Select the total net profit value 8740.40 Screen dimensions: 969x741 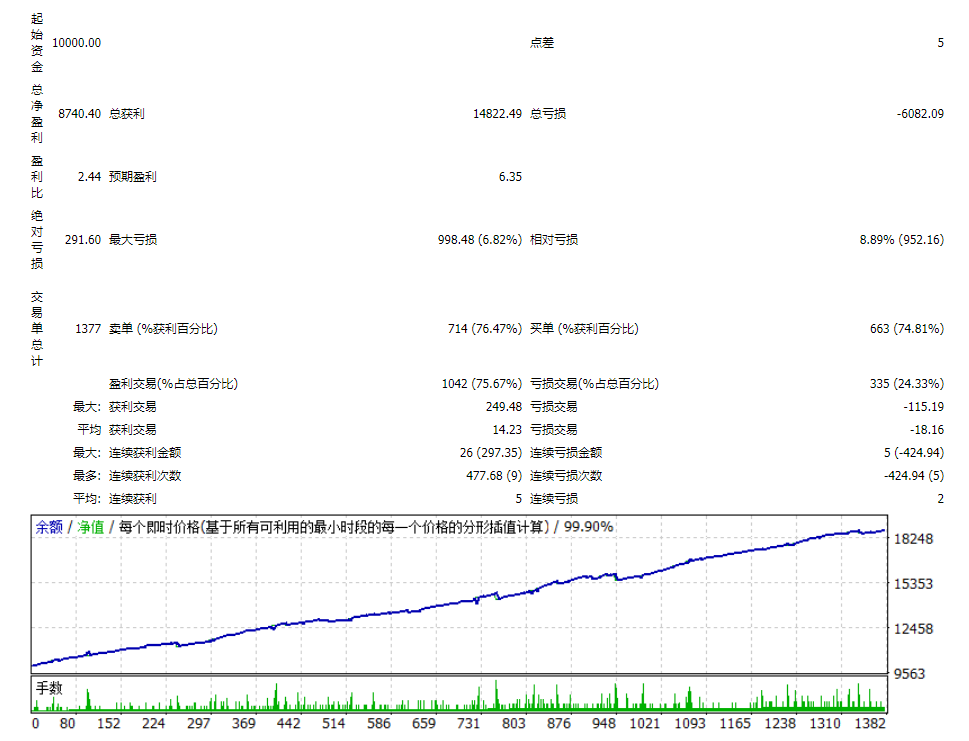pos(79,114)
